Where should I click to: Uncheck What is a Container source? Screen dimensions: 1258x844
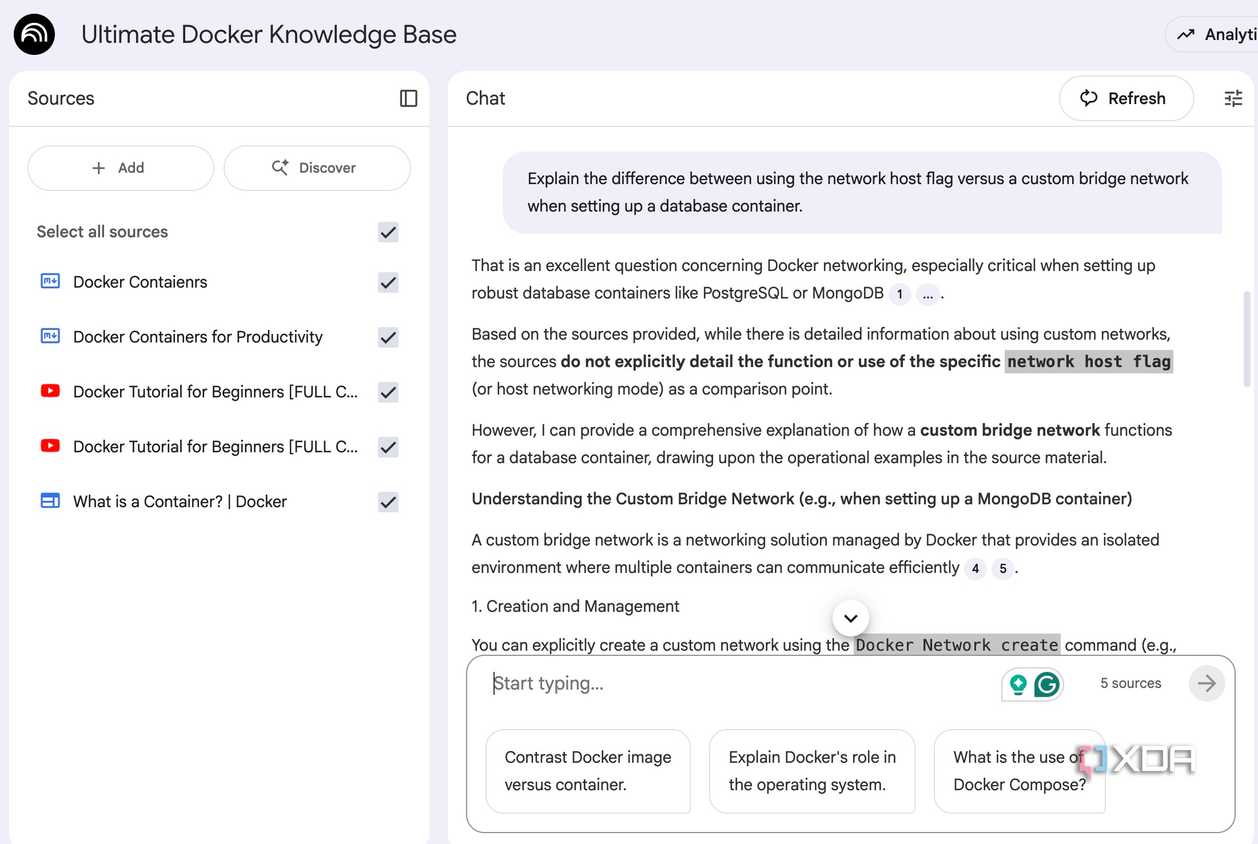pyautogui.click(x=388, y=502)
